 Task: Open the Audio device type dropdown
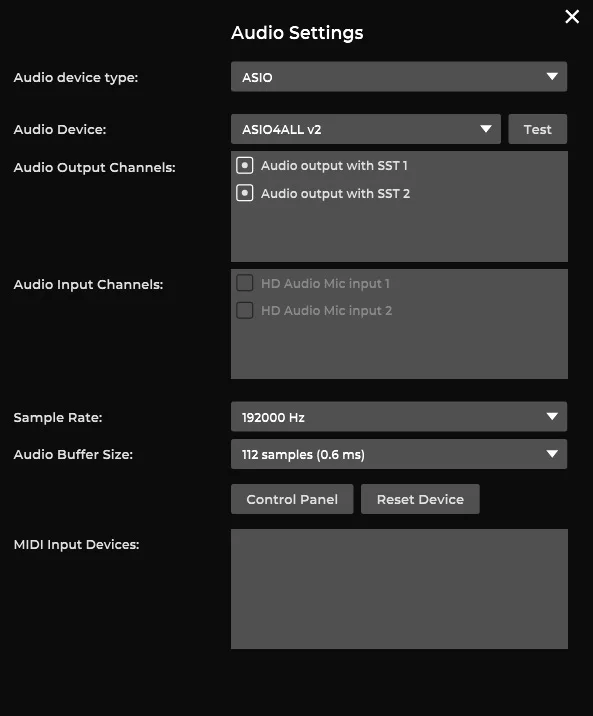399,77
